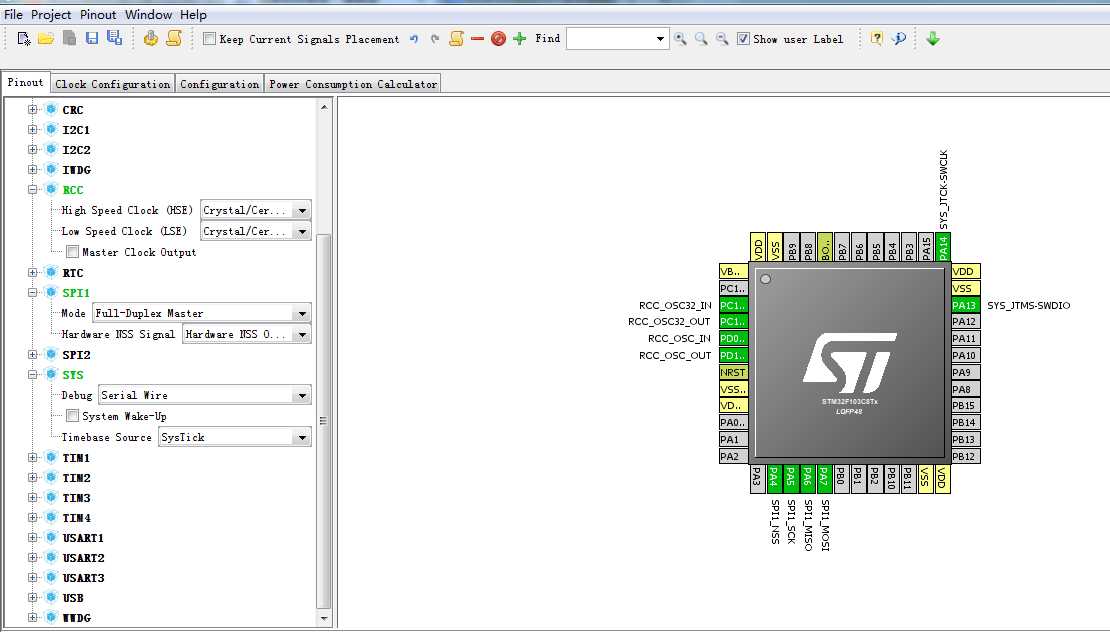This screenshot has height=633, width=1110.
Task: Click the cube icon beside IWDG
Action: click(51, 169)
